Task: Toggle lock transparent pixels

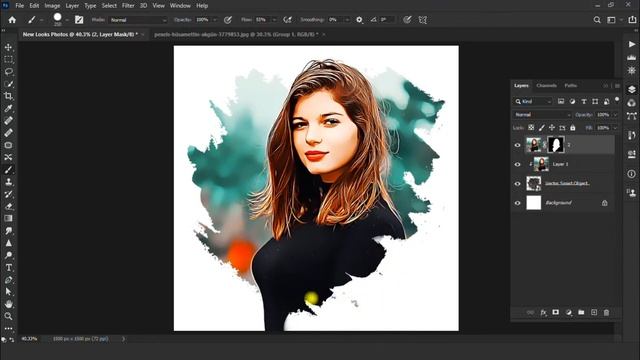Action: [x=531, y=128]
